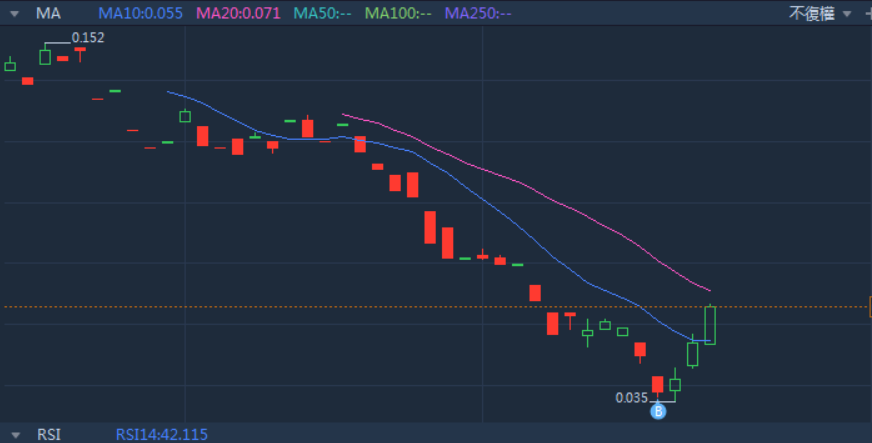Click the red candlestick above the B marker
The image size is (872, 443).
658,385
